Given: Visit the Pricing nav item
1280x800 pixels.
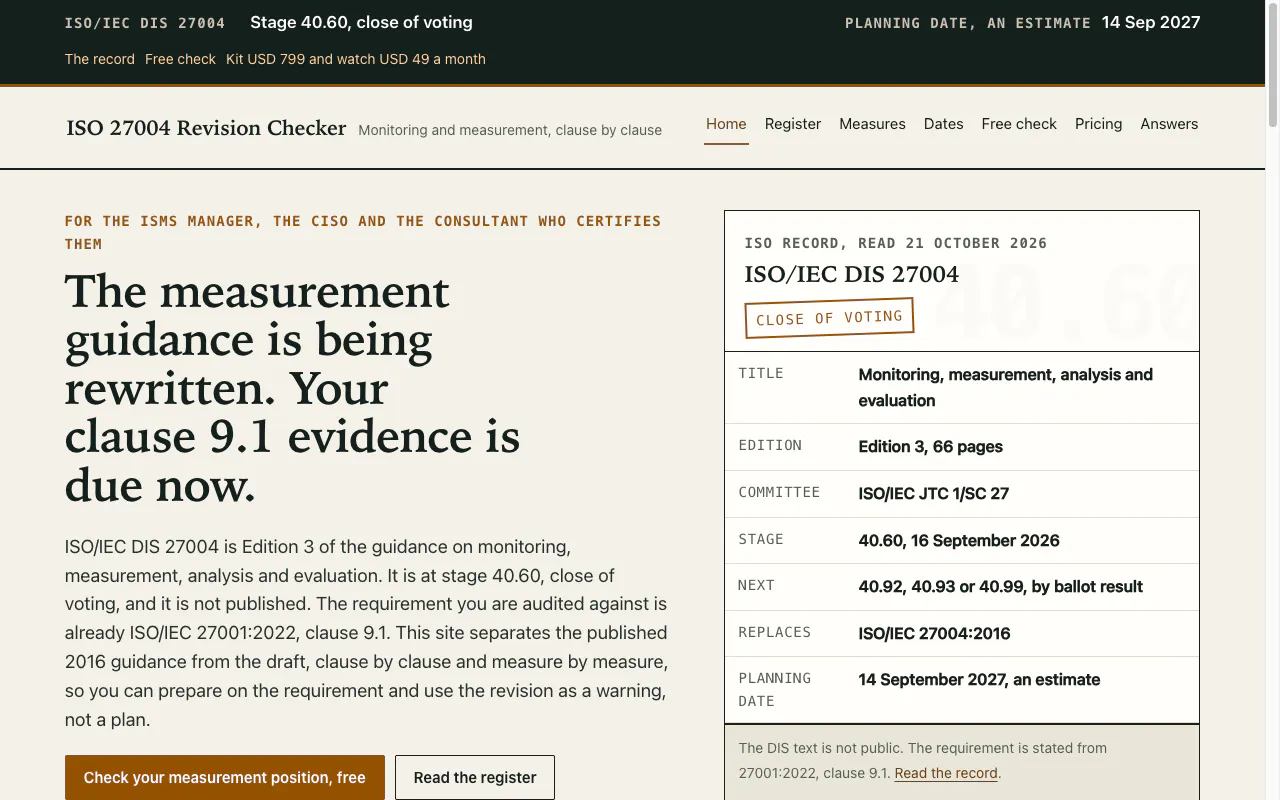Looking at the screenshot, I should 1098,124.
